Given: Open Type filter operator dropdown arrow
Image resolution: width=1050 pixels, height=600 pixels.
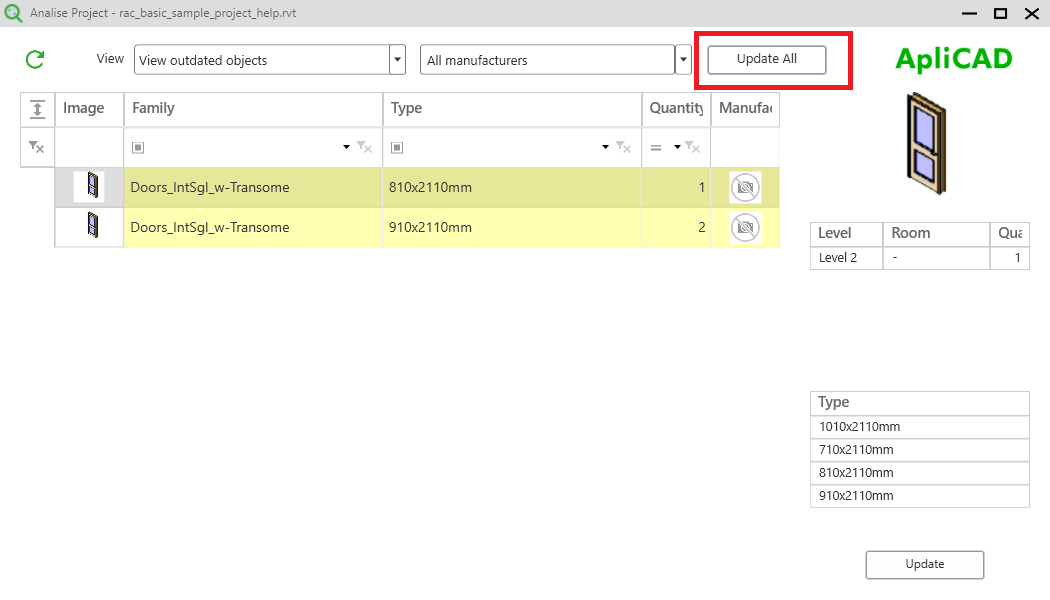Looking at the screenshot, I should (606, 147).
